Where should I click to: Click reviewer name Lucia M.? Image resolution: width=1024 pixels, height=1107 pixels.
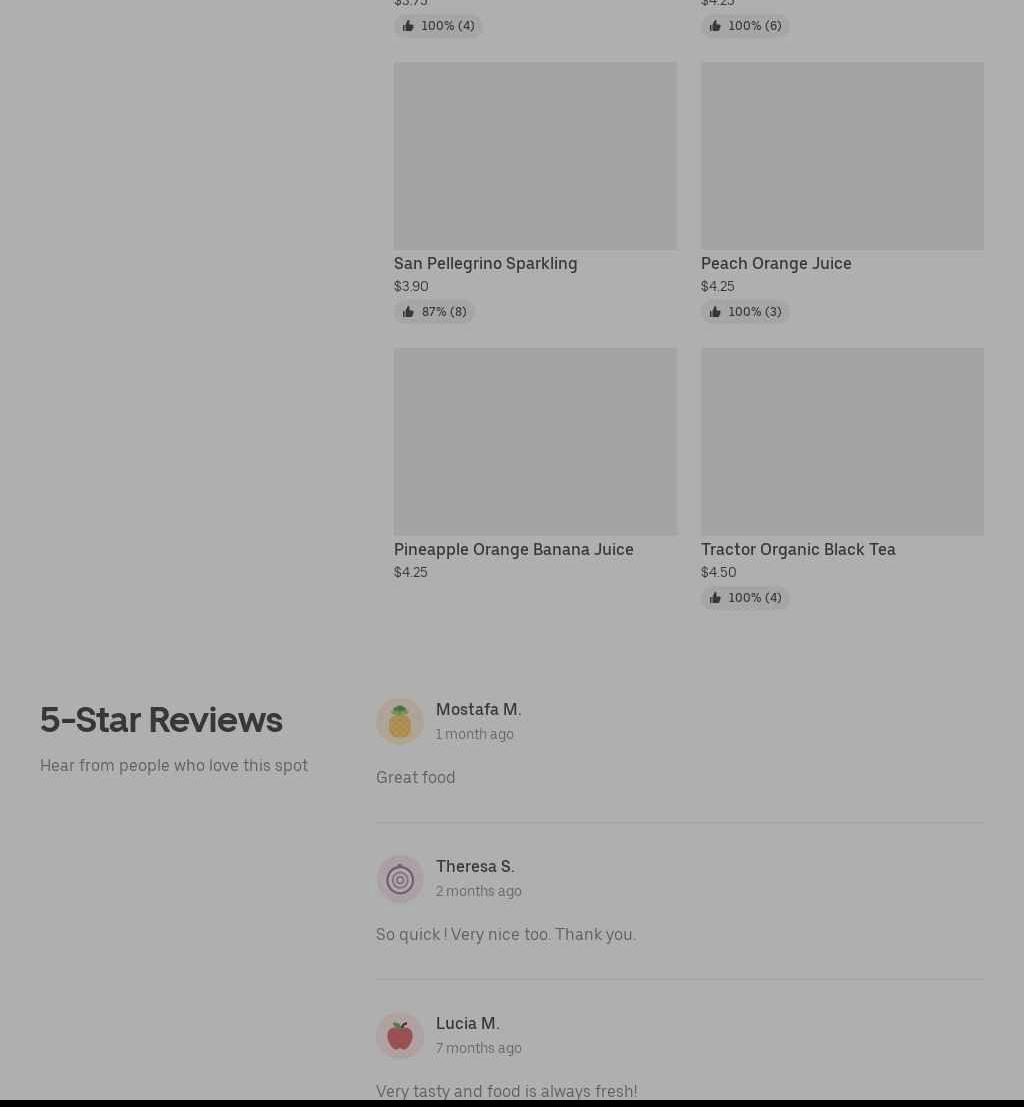pos(468,1023)
